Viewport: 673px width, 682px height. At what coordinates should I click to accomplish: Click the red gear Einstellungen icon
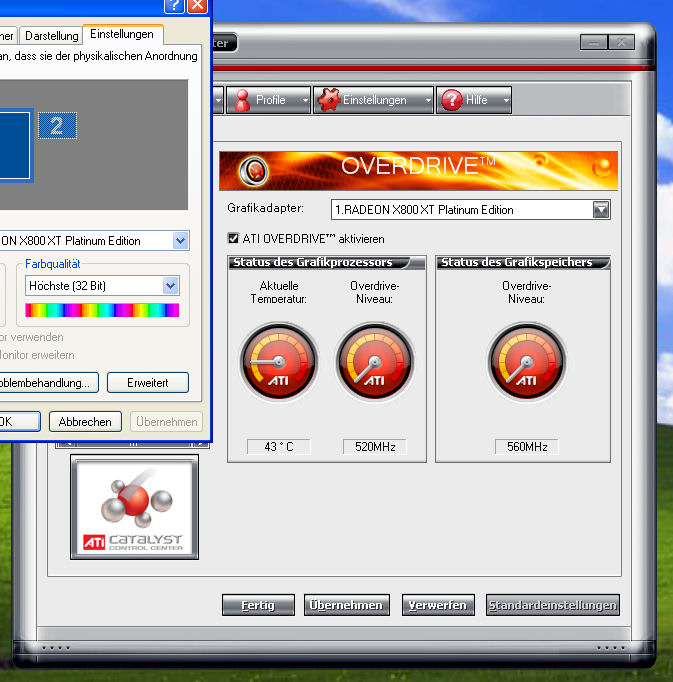(329, 100)
